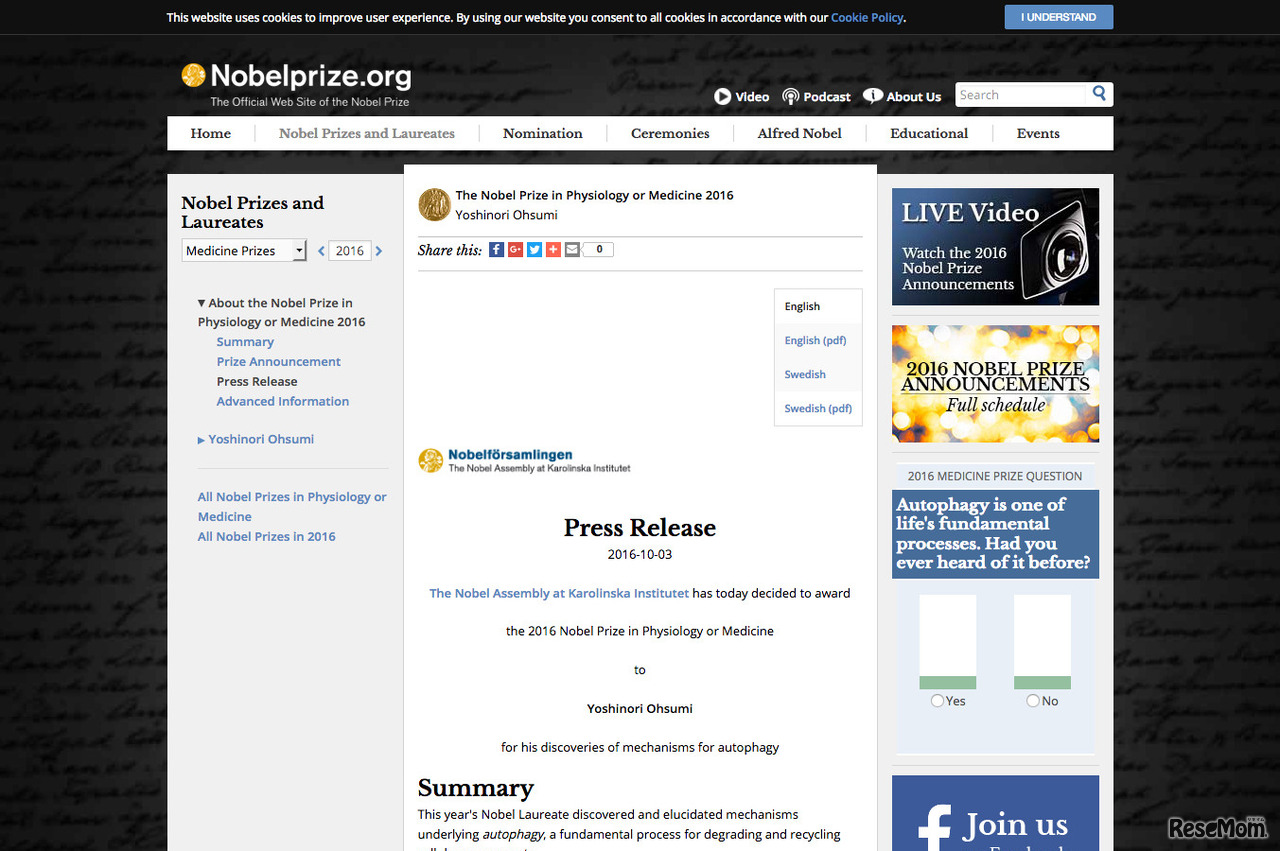The width and height of the screenshot is (1280, 851).
Task: Open the LIVE Video banner
Action: pos(995,247)
